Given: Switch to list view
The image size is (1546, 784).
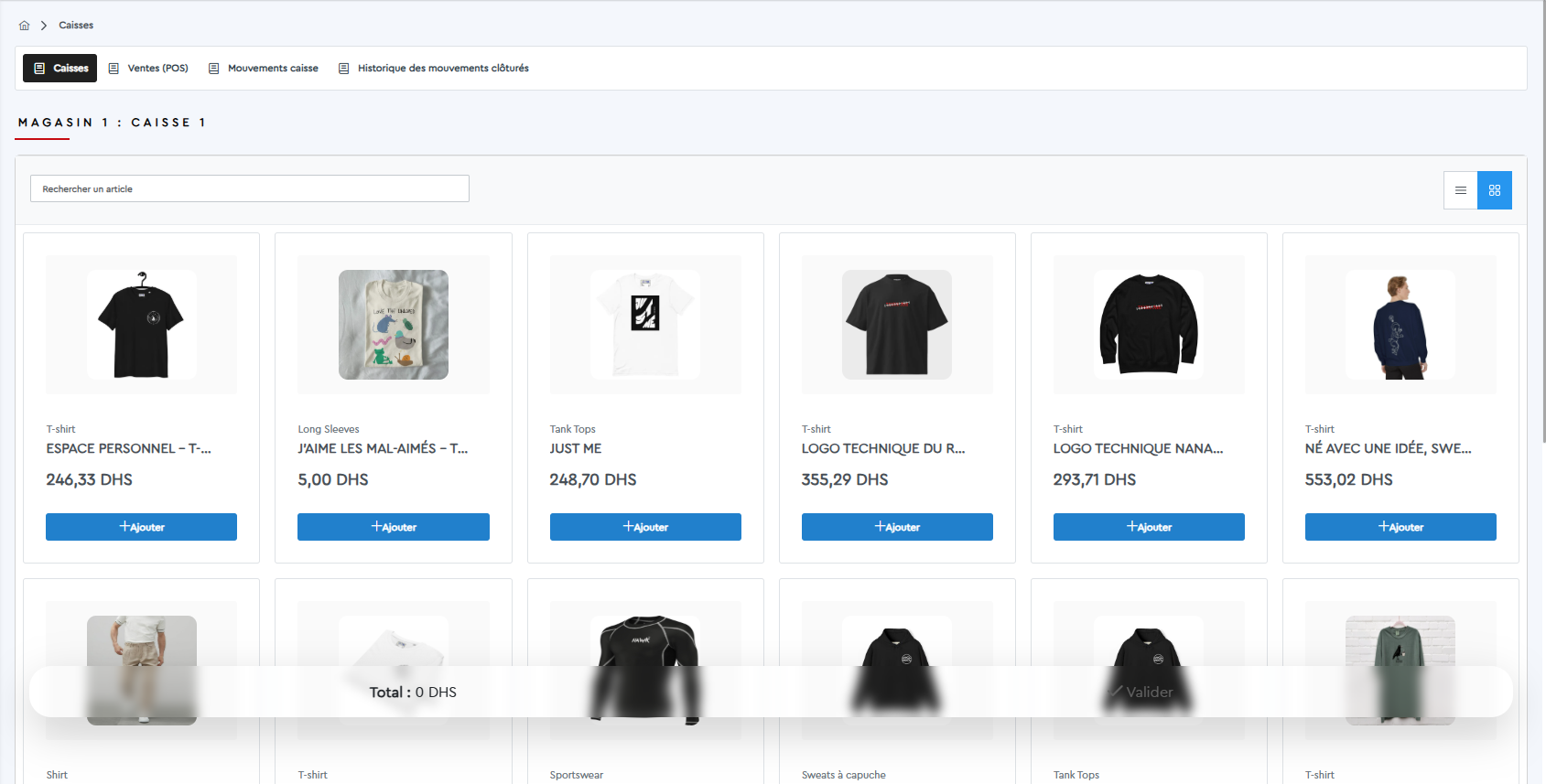Looking at the screenshot, I should pyautogui.click(x=1460, y=190).
